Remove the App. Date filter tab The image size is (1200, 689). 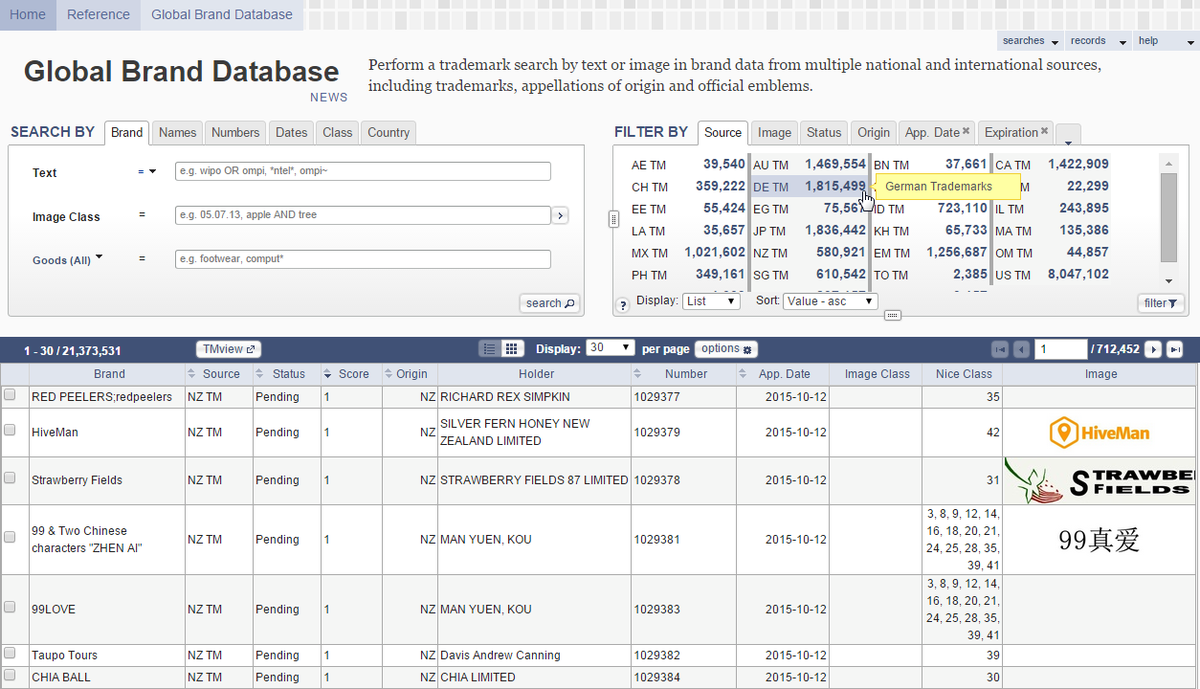pyautogui.click(x=966, y=131)
